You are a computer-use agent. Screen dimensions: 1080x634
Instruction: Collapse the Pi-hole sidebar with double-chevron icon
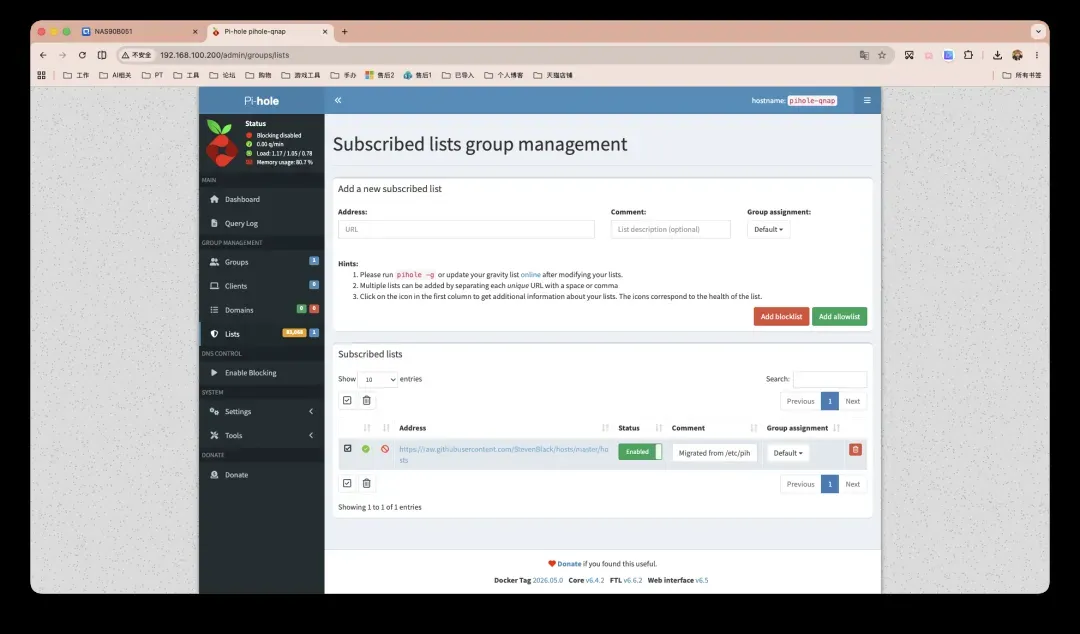[338, 100]
